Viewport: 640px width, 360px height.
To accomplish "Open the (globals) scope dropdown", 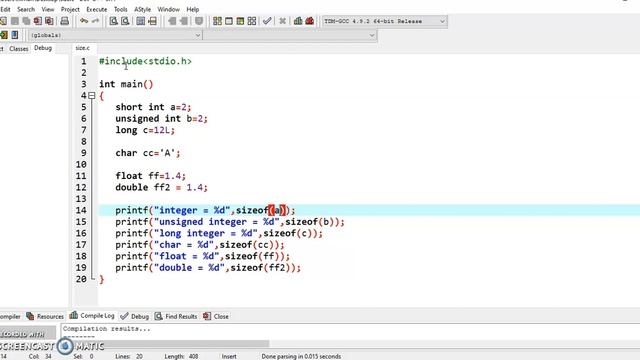I will tap(116, 36).
